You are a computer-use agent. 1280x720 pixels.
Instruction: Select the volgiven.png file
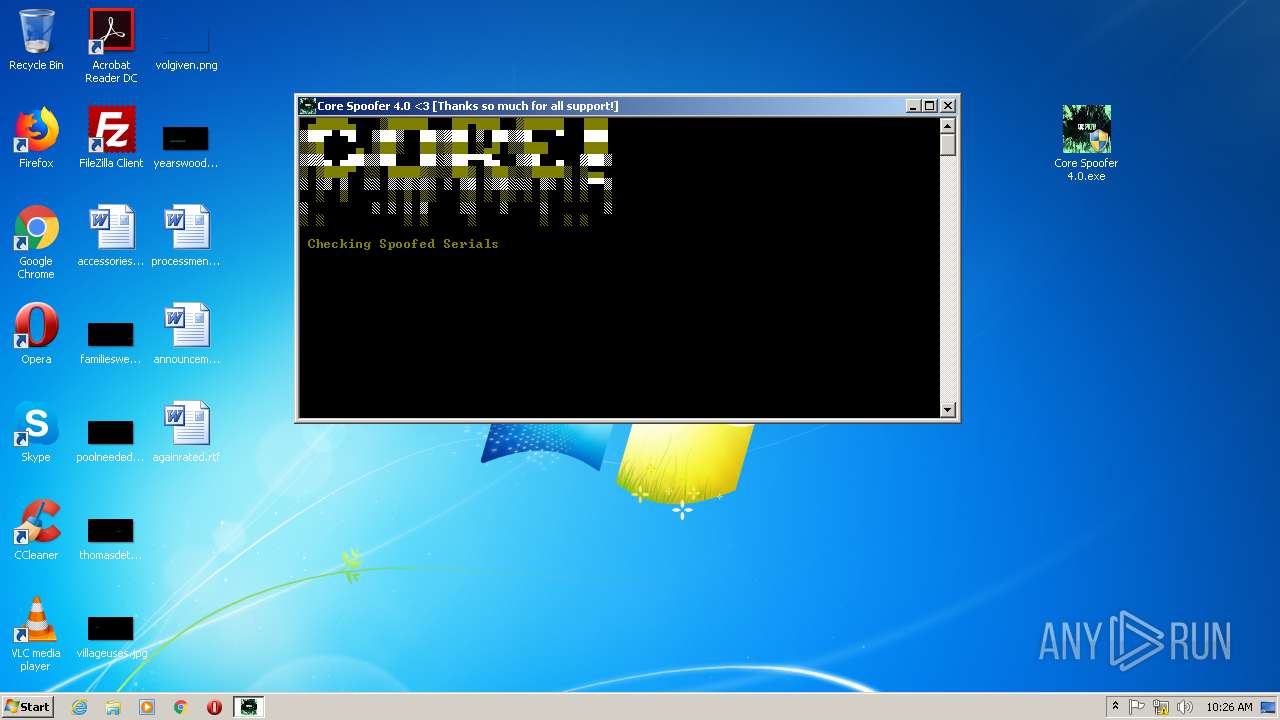[x=186, y=48]
